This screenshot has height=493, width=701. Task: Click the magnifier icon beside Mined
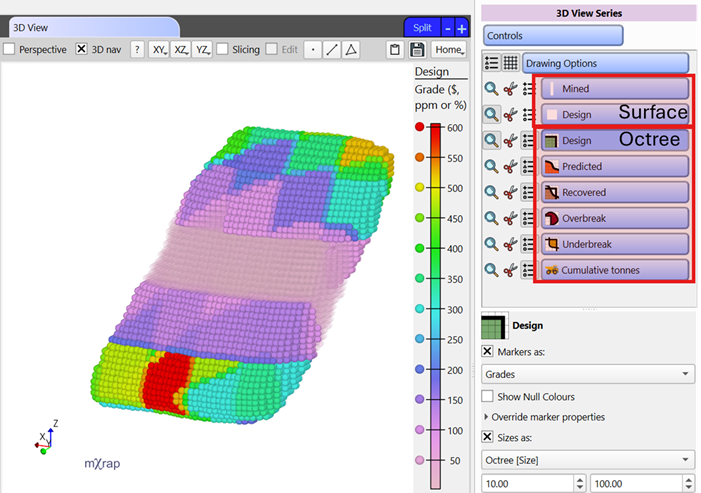coord(491,88)
